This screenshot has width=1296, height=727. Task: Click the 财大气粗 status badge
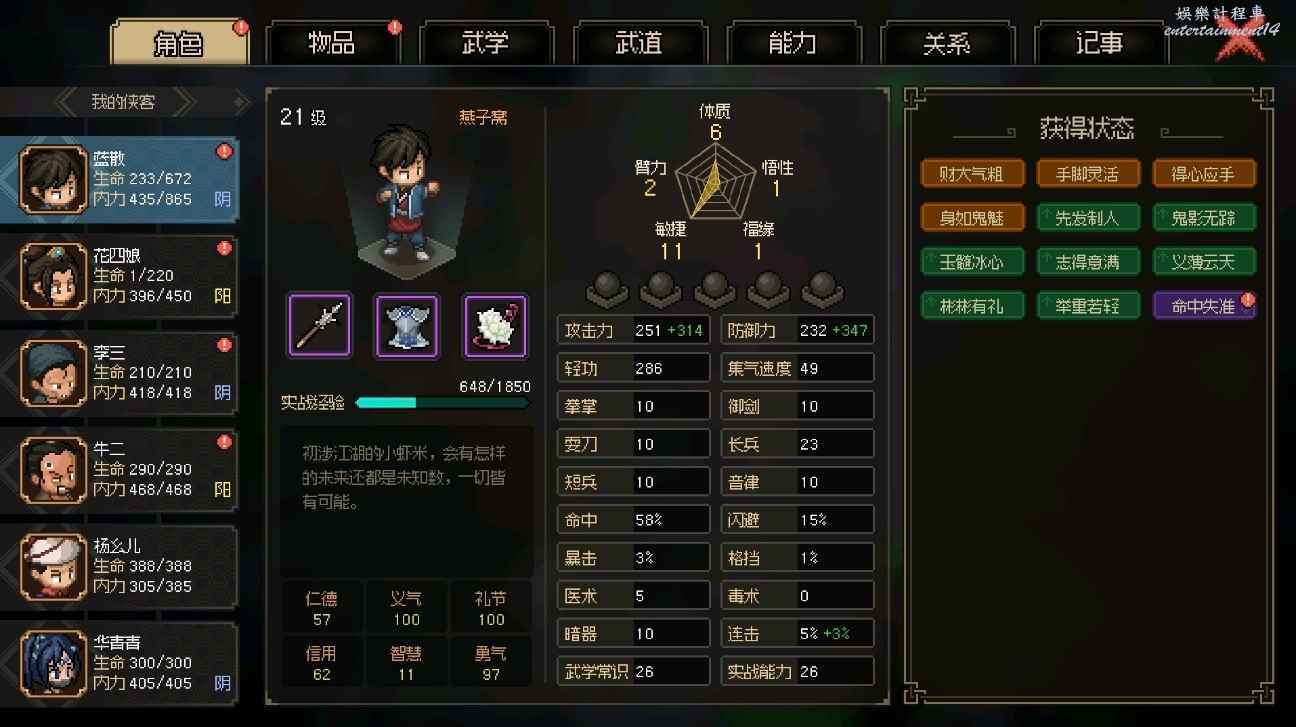click(972, 174)
